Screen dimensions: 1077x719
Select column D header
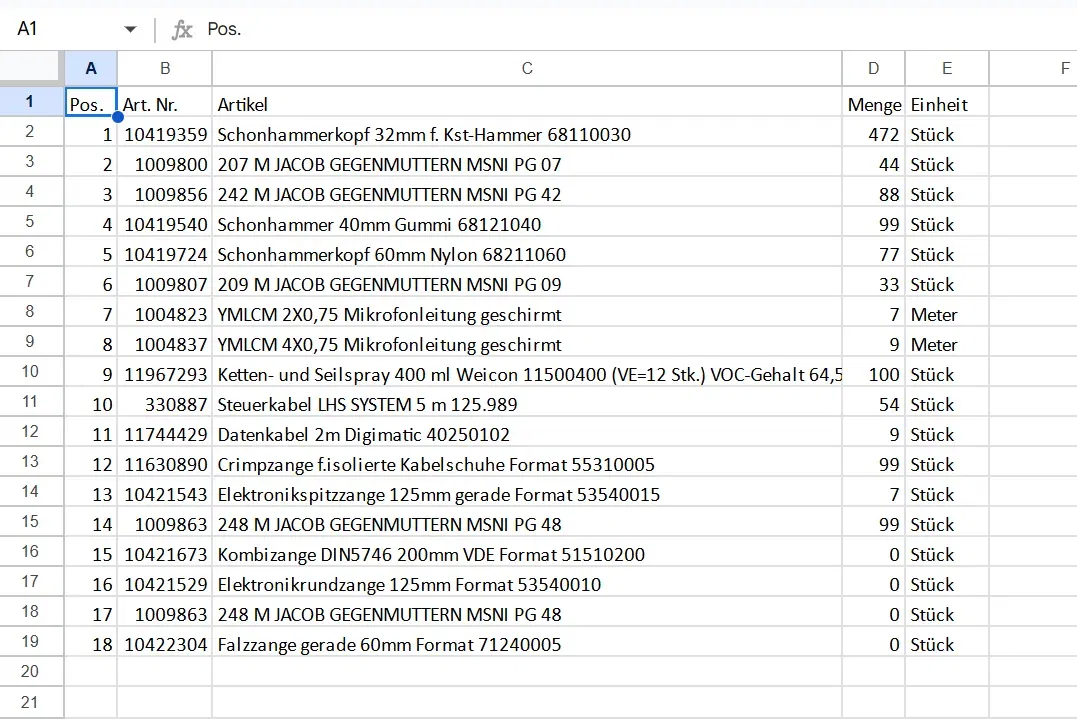click(874, 68)
